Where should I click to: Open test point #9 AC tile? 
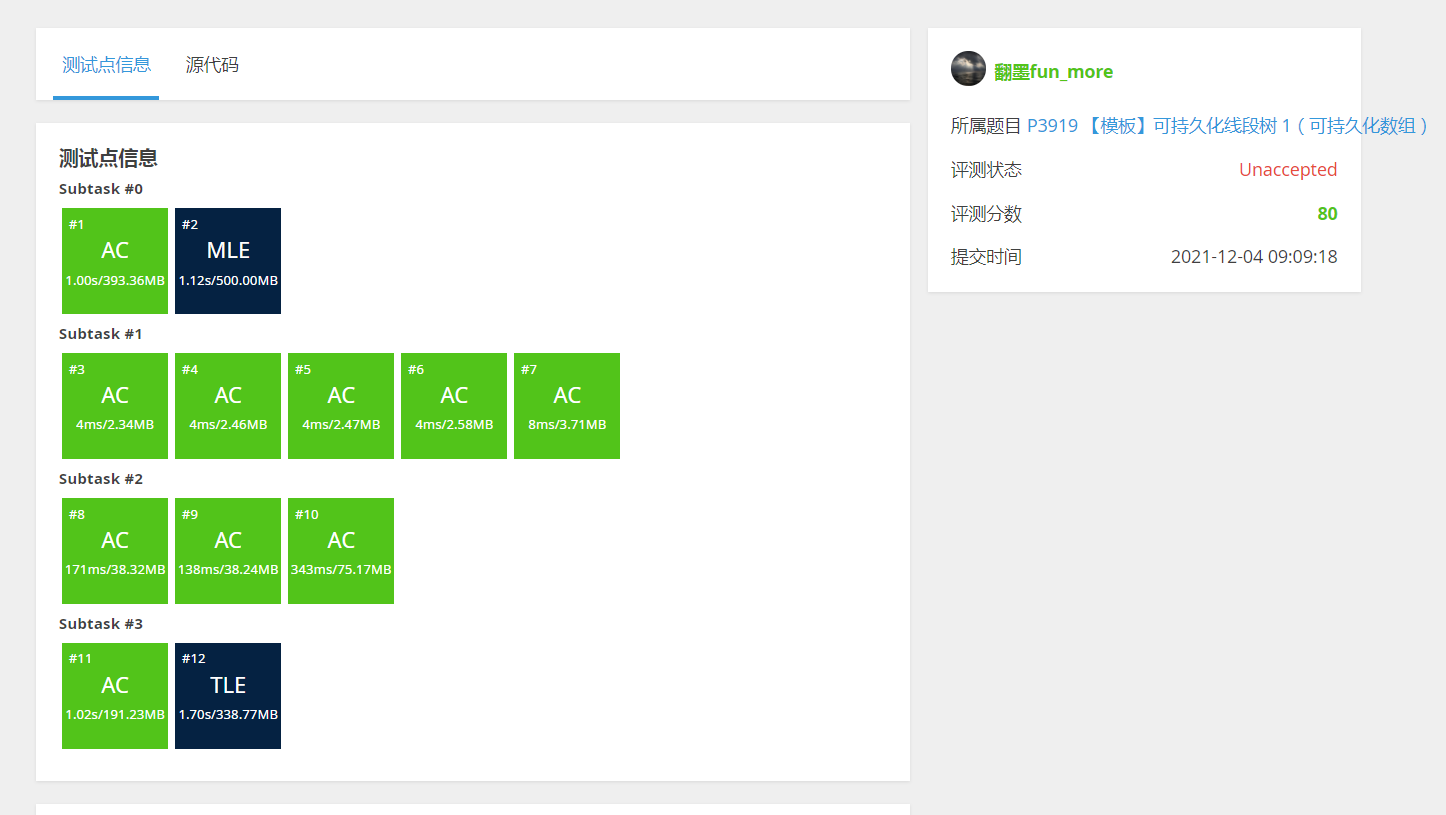coord(228,551)
